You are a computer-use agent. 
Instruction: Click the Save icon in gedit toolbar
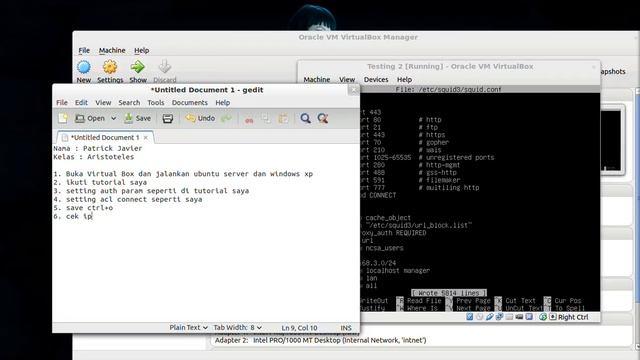click(129, 118)
